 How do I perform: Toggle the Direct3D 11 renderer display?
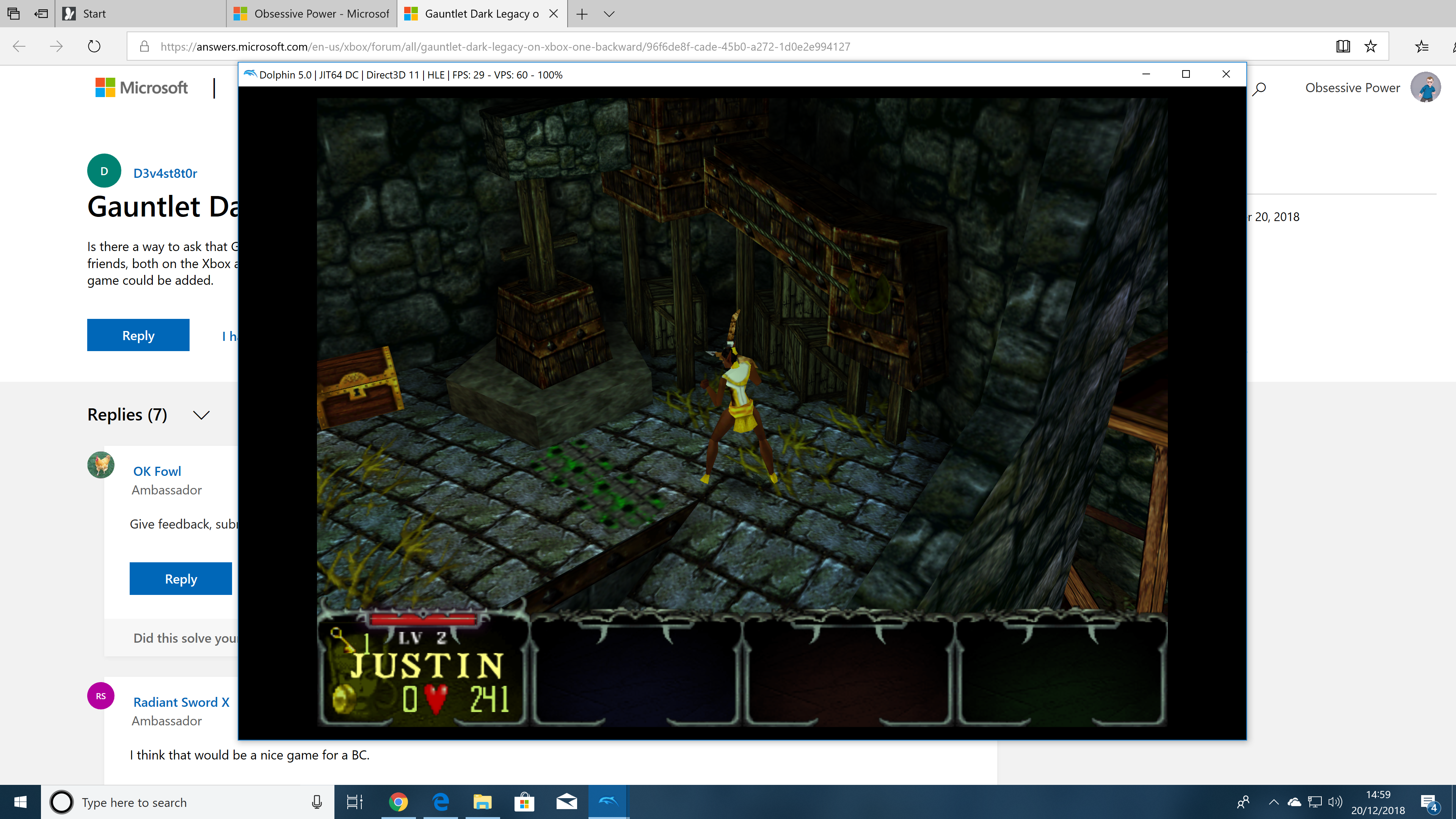pos(391,74)
